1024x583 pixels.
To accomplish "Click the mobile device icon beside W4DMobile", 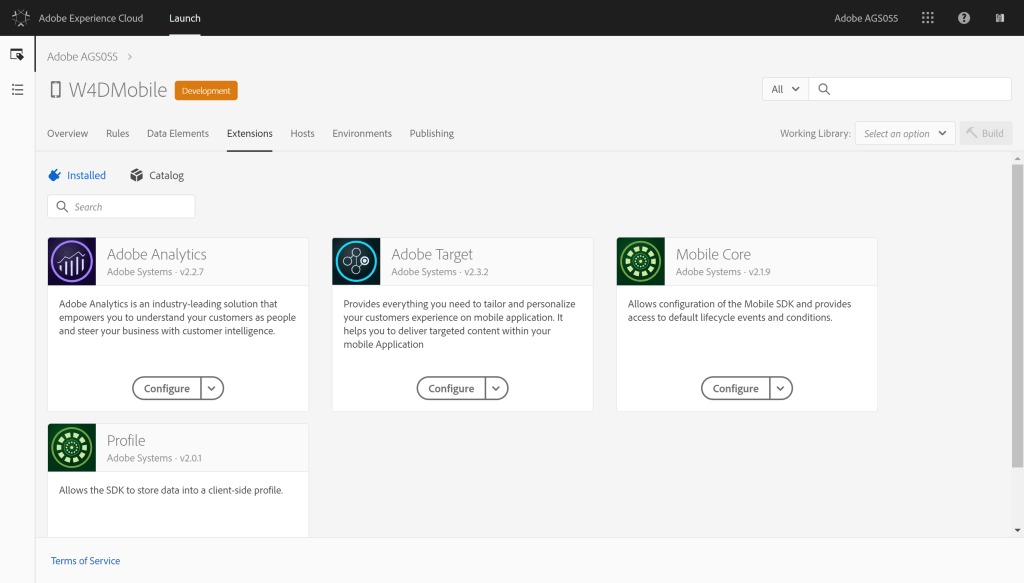I will (x=56, y=89).
